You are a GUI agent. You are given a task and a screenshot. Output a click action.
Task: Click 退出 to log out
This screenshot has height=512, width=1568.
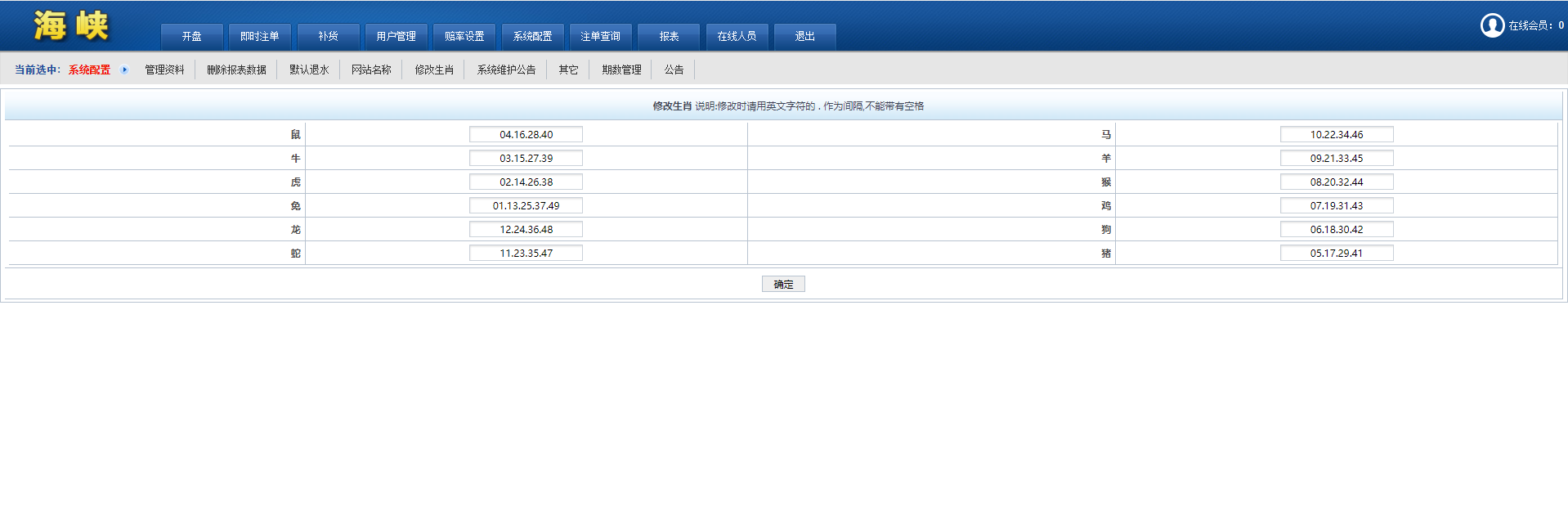(x=804, y=37)
